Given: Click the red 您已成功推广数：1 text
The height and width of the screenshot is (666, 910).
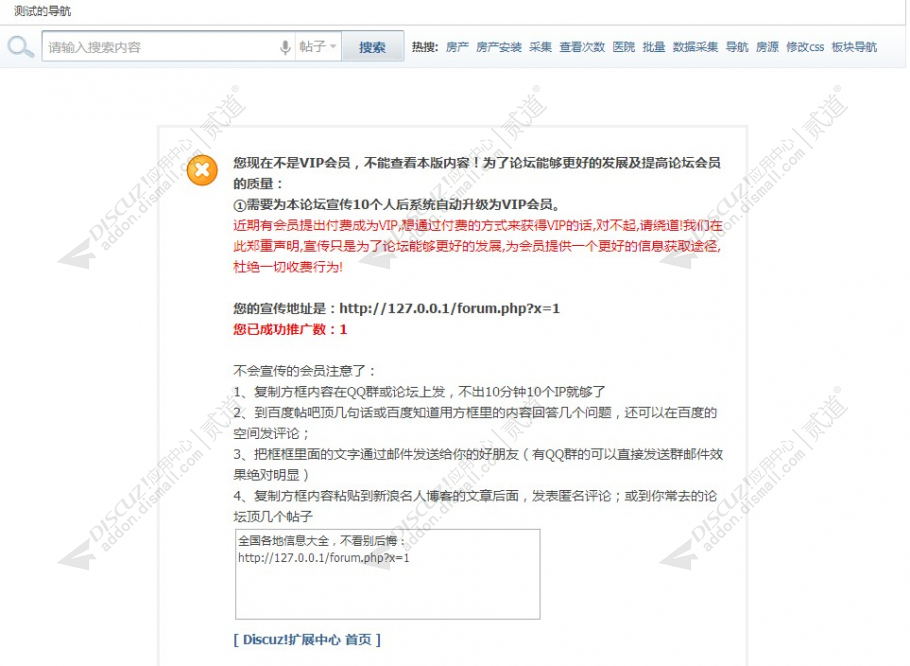Looking at the screenshot, I should [x=290, y=329].
